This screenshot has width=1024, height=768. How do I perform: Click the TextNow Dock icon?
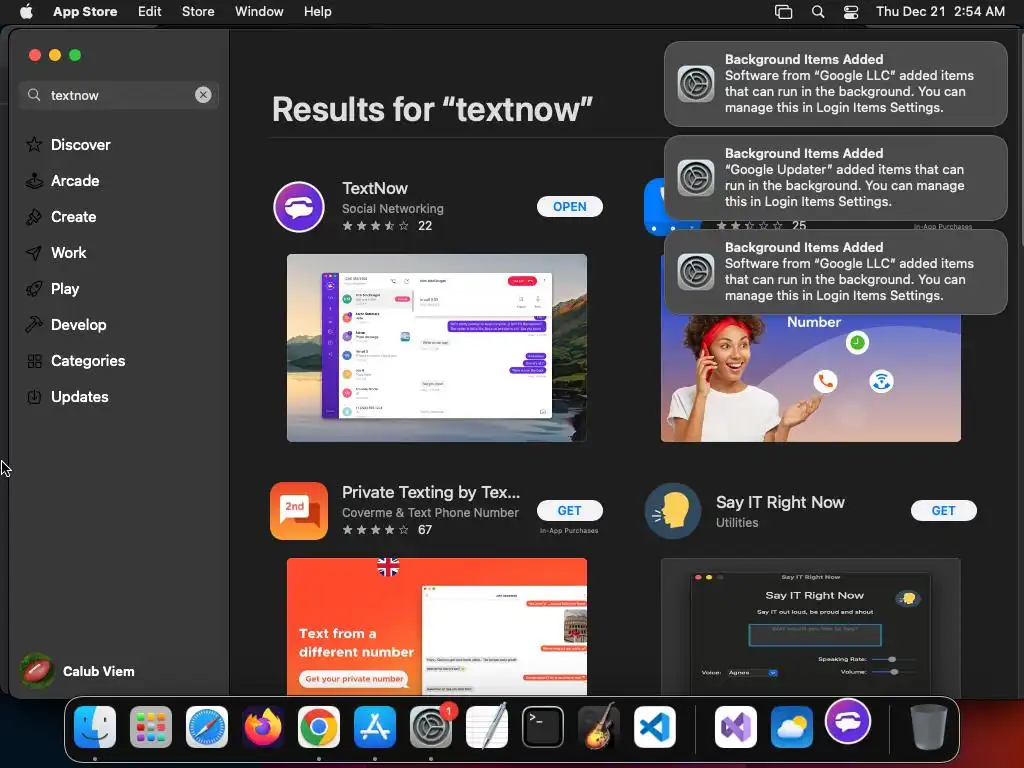pyautogui.click(x=848, y=722)
